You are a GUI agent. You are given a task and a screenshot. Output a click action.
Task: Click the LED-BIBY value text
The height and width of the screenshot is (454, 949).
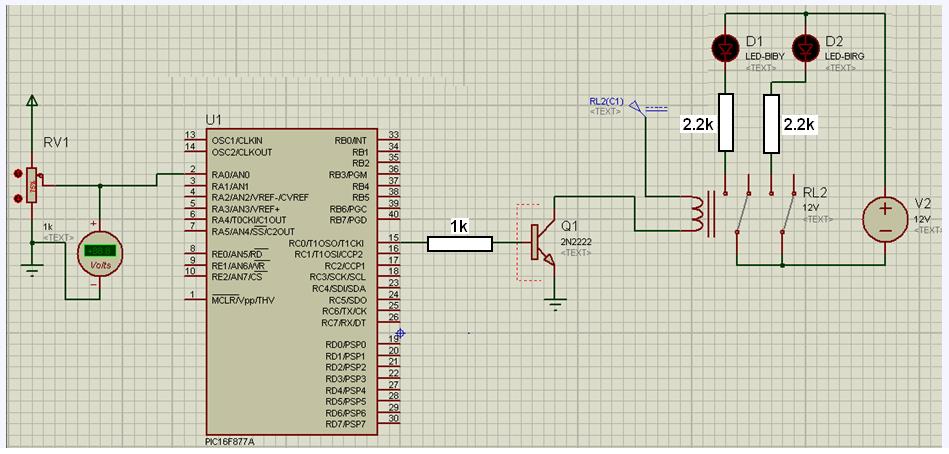point(764,56)
